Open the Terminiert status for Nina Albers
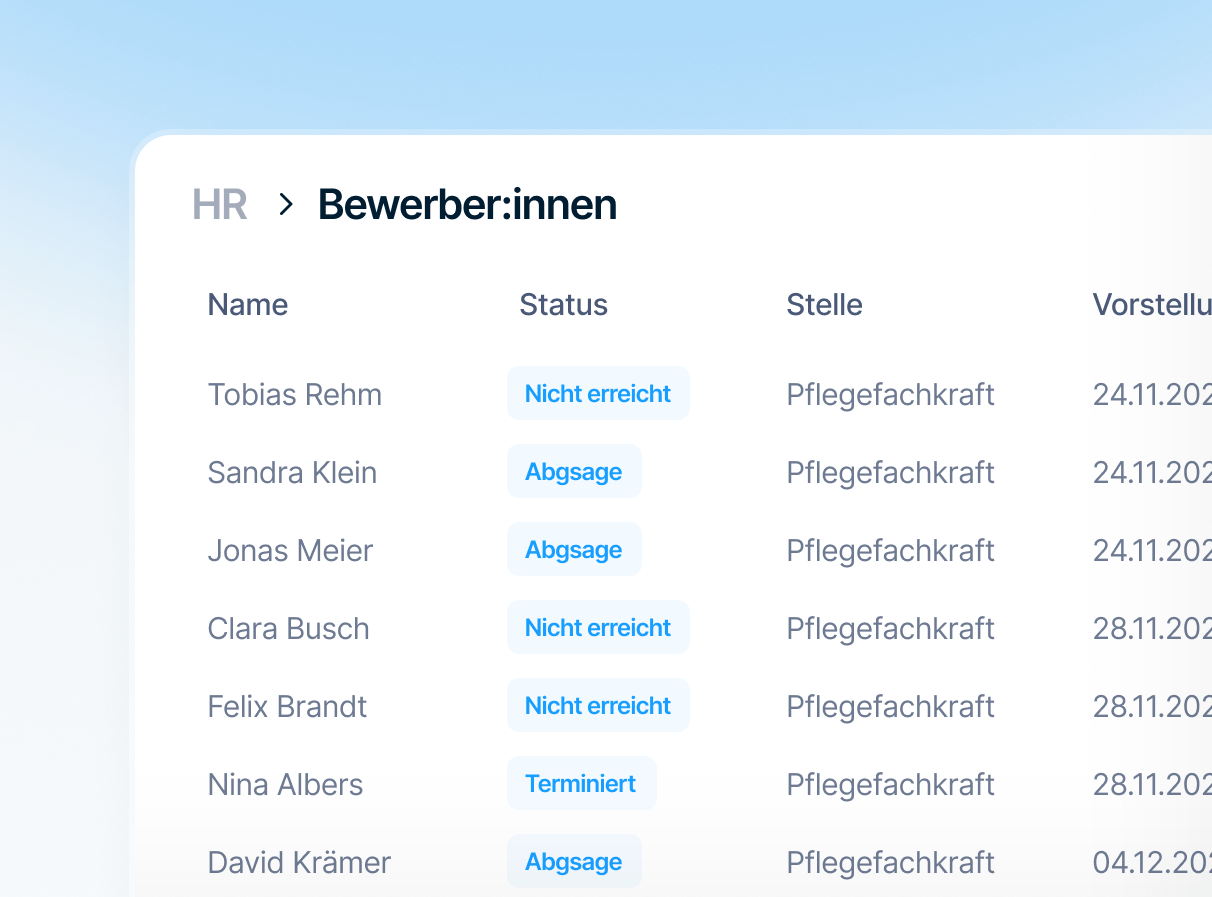 click(x=582, y=783)
